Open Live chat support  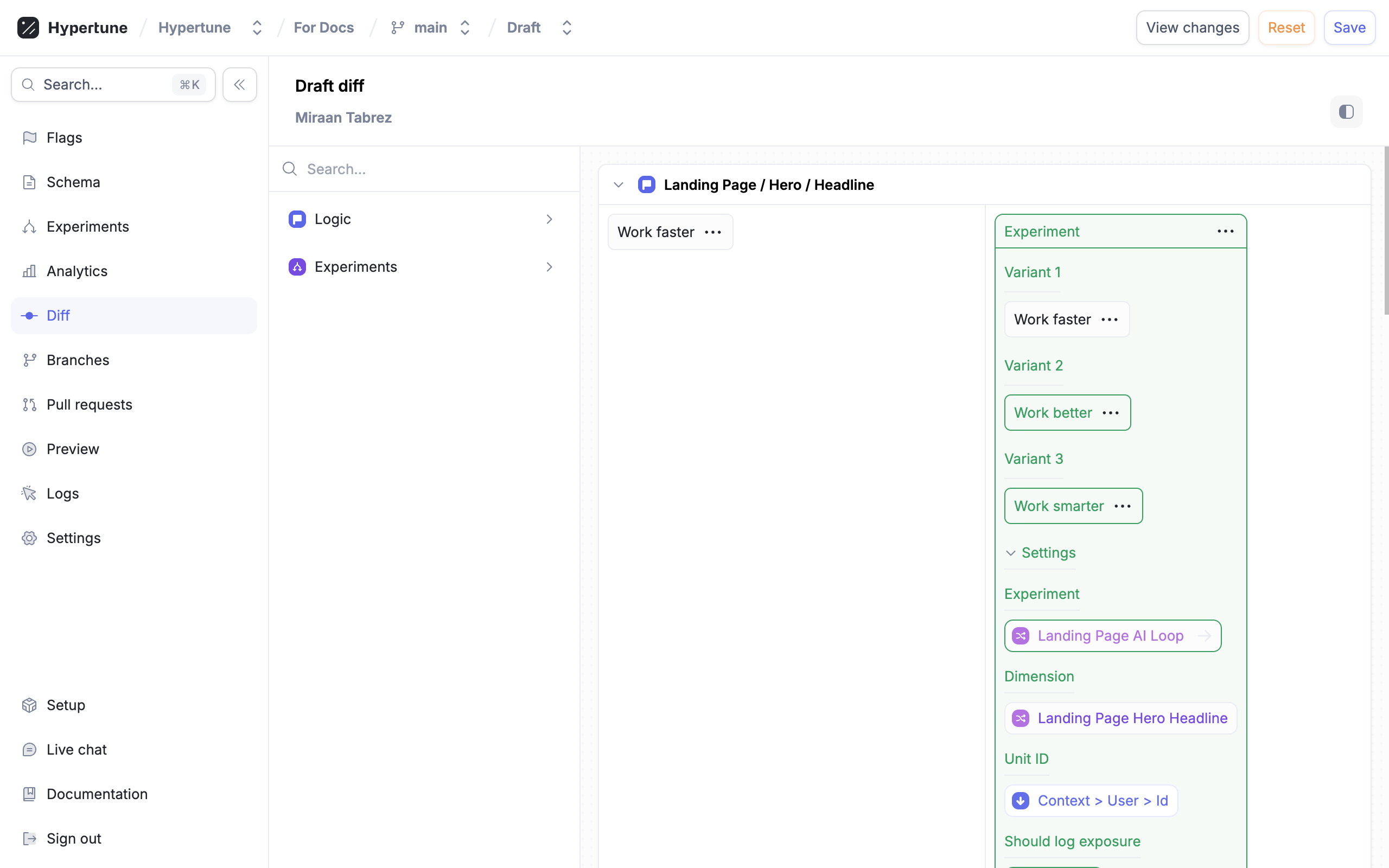(77, 750)
